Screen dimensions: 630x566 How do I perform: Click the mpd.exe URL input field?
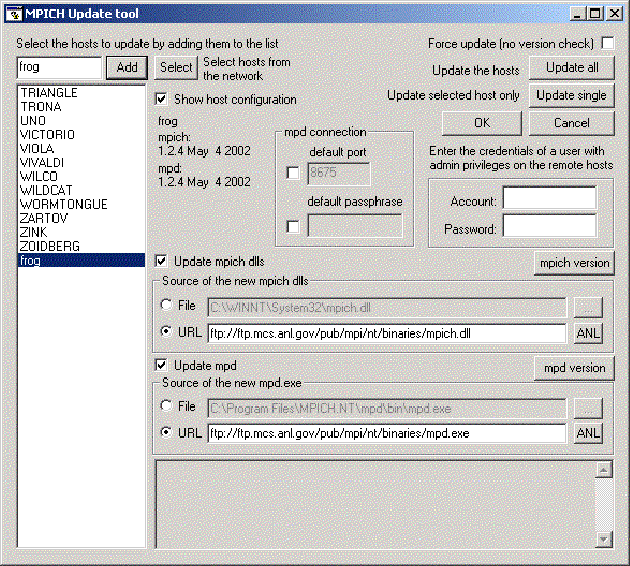coord(387,433)
